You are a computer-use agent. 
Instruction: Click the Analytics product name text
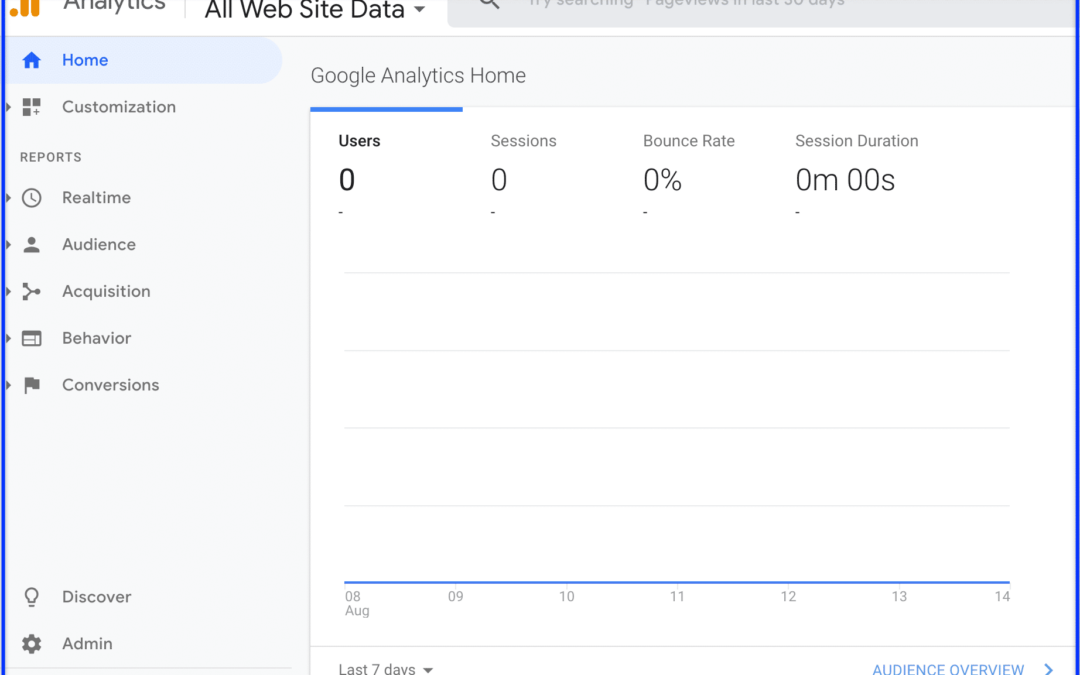(114, 5)
